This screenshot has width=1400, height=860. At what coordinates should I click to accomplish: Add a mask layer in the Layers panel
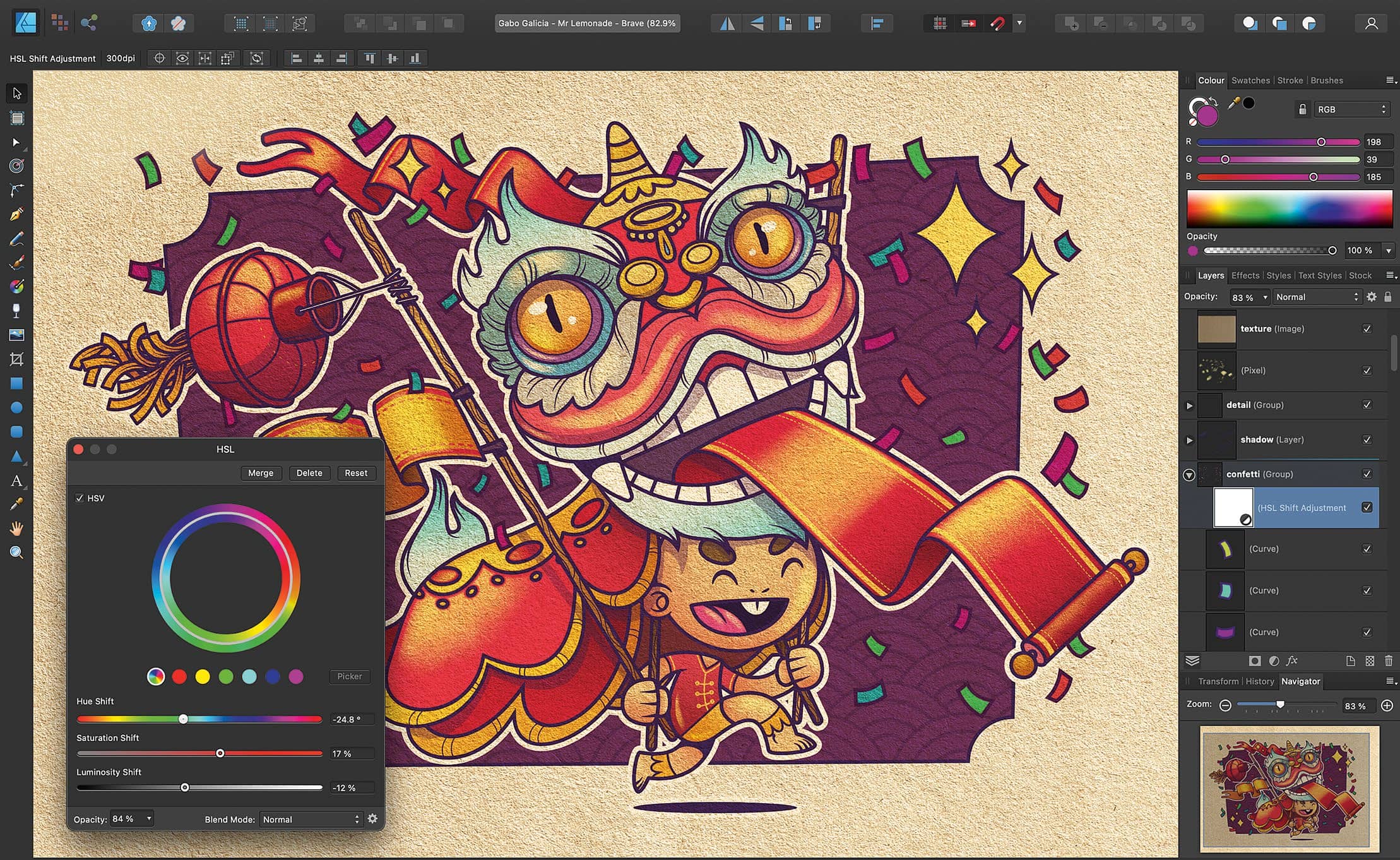coord(1255,661)
